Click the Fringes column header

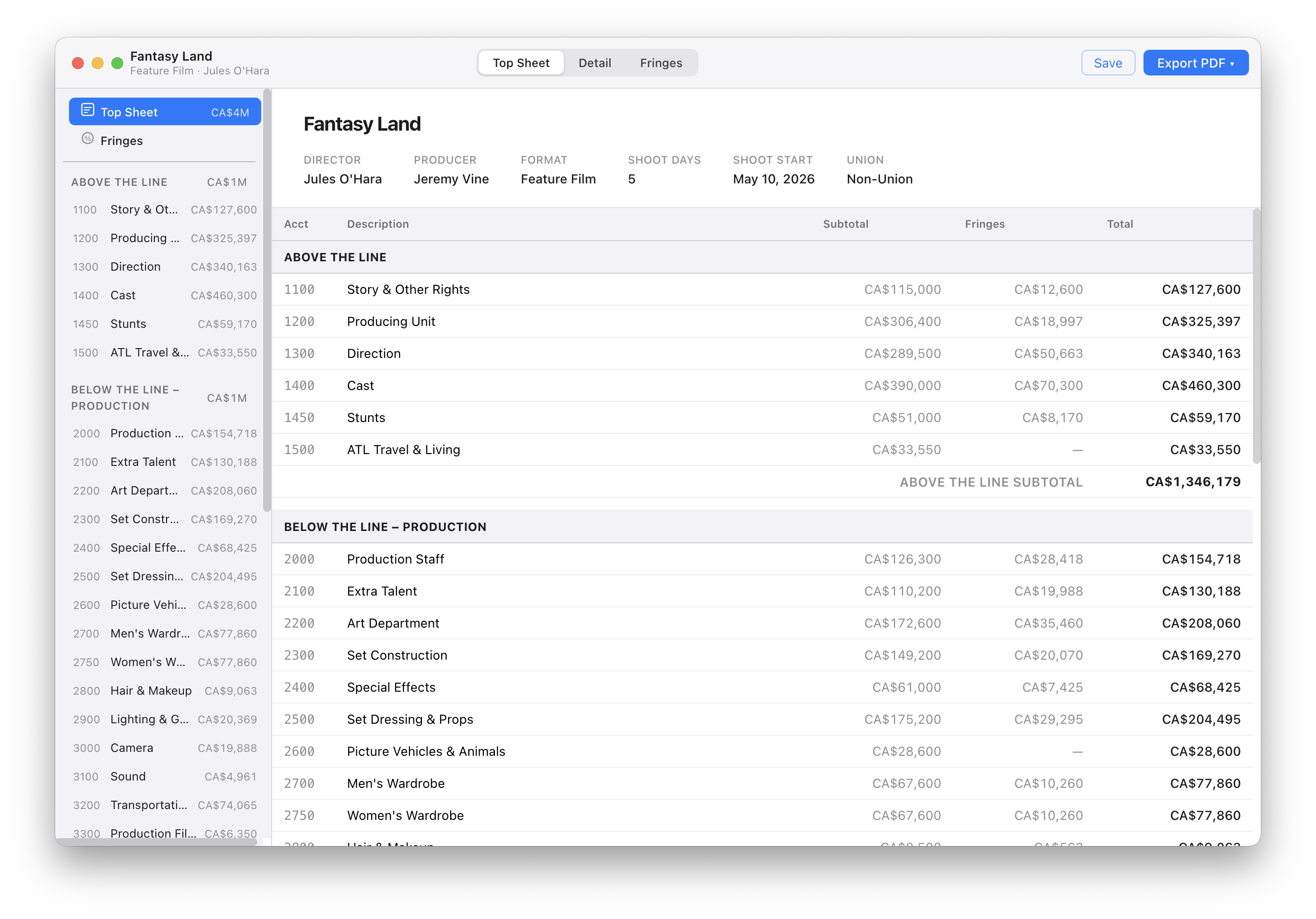(x=985, y=224)
